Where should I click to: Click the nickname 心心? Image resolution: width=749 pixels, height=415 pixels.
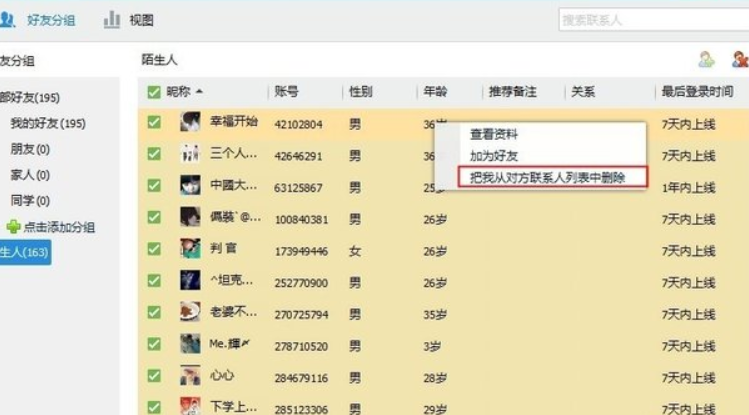[x=222, y=375]
